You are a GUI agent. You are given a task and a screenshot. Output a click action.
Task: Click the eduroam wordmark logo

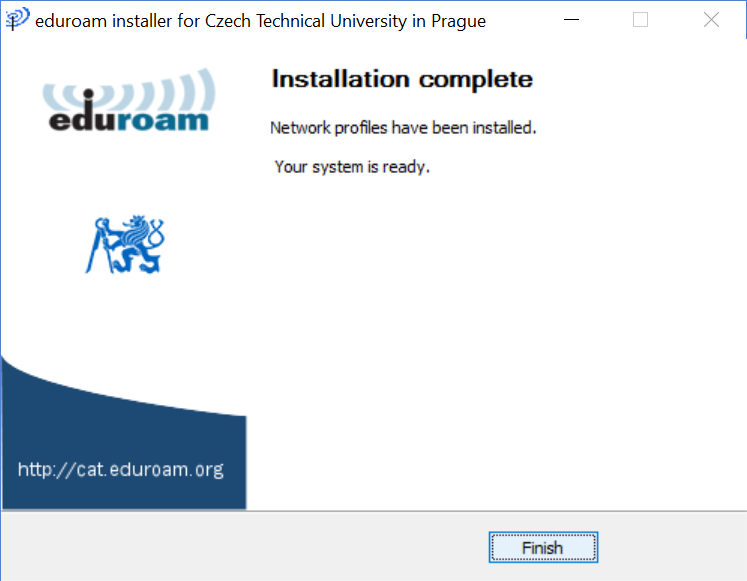(129, 100)
